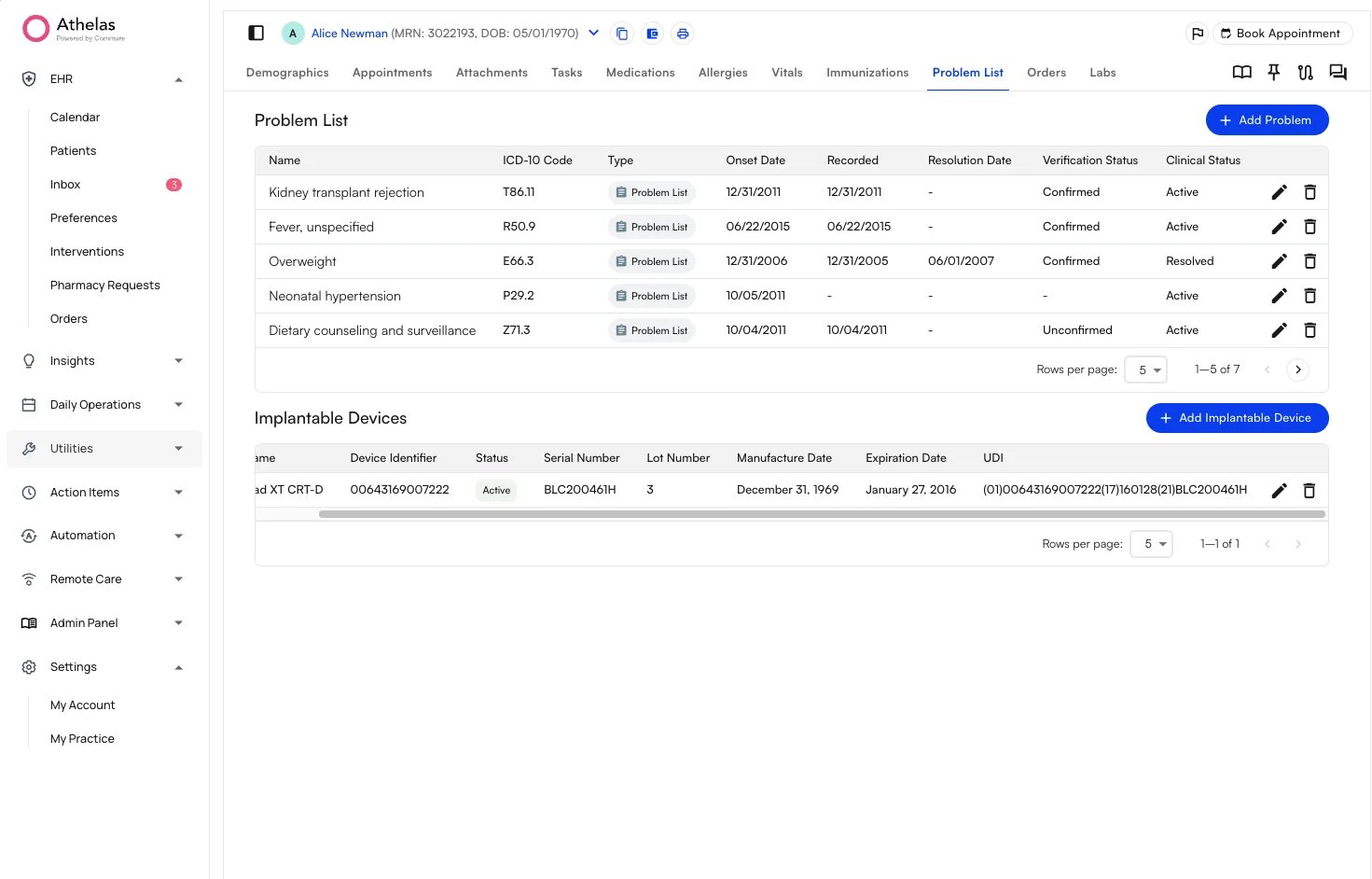1372x879 pixels.
Task: Expand the Admin Panel section
Action: [x=178, y=623]
